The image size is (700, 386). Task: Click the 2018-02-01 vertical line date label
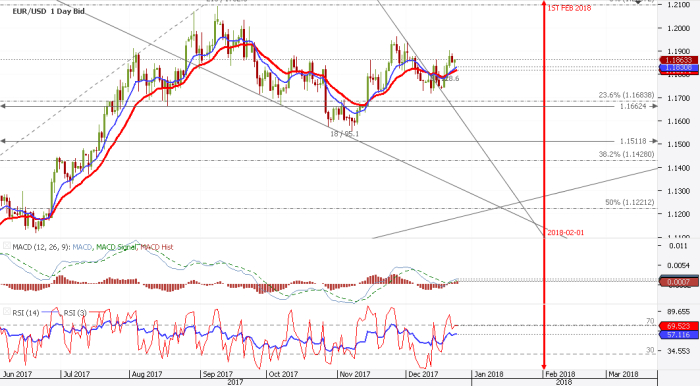point(565,232)
